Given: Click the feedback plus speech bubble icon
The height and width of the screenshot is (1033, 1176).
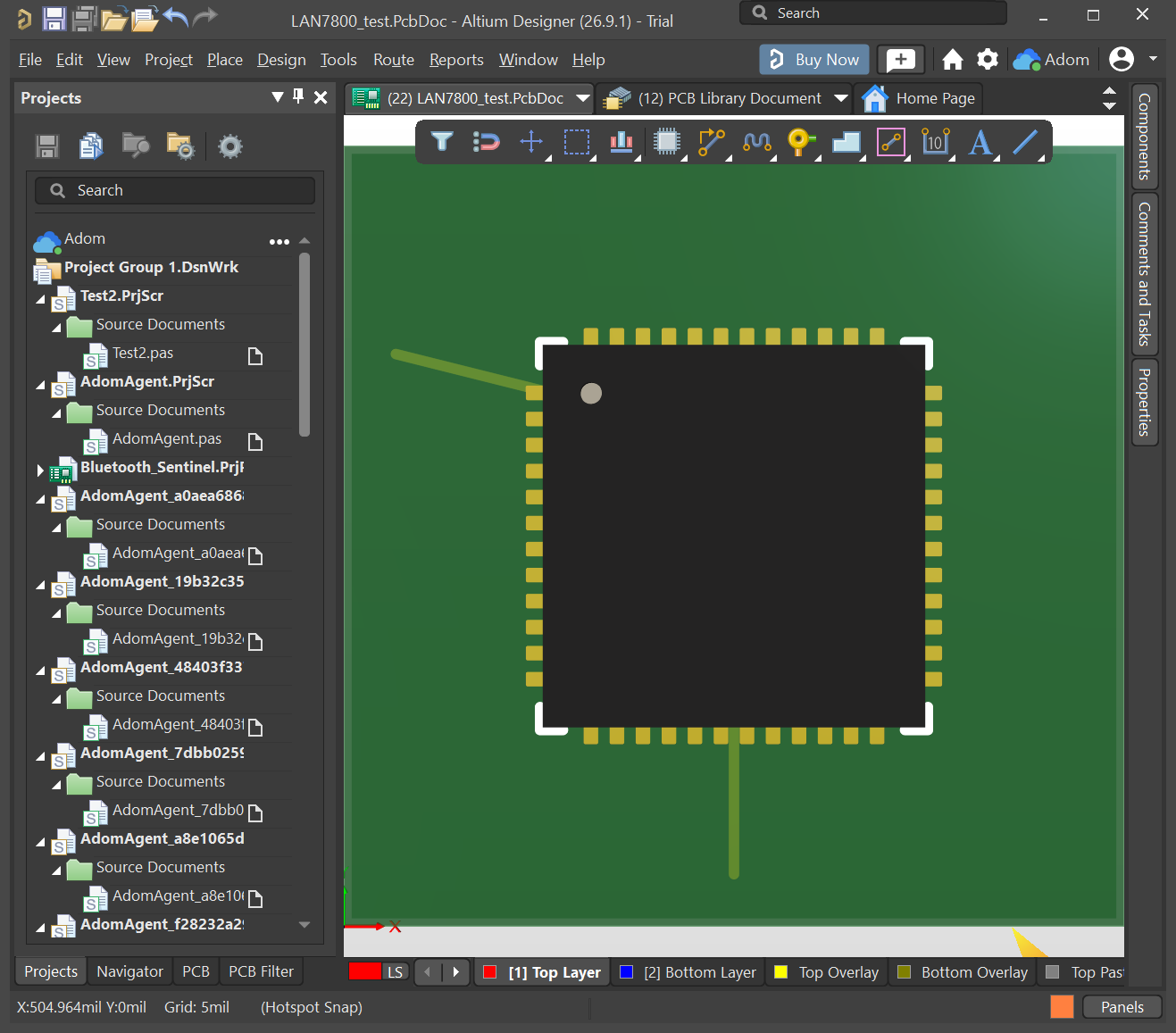Looking at the screenshot, I should click(900, 60).
